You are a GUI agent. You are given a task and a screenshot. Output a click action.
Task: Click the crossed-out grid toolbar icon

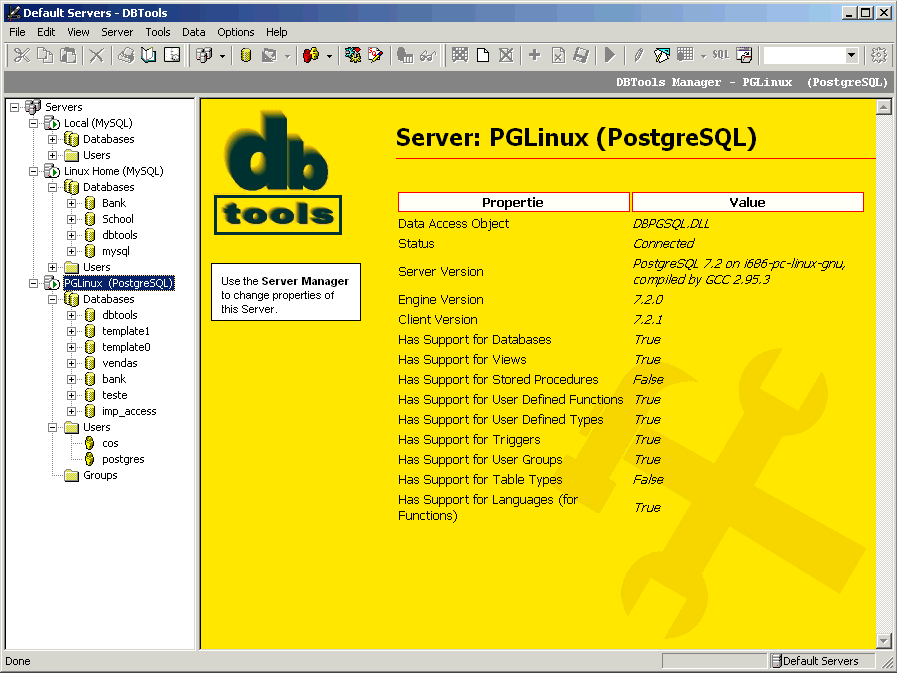click(506, 55)
